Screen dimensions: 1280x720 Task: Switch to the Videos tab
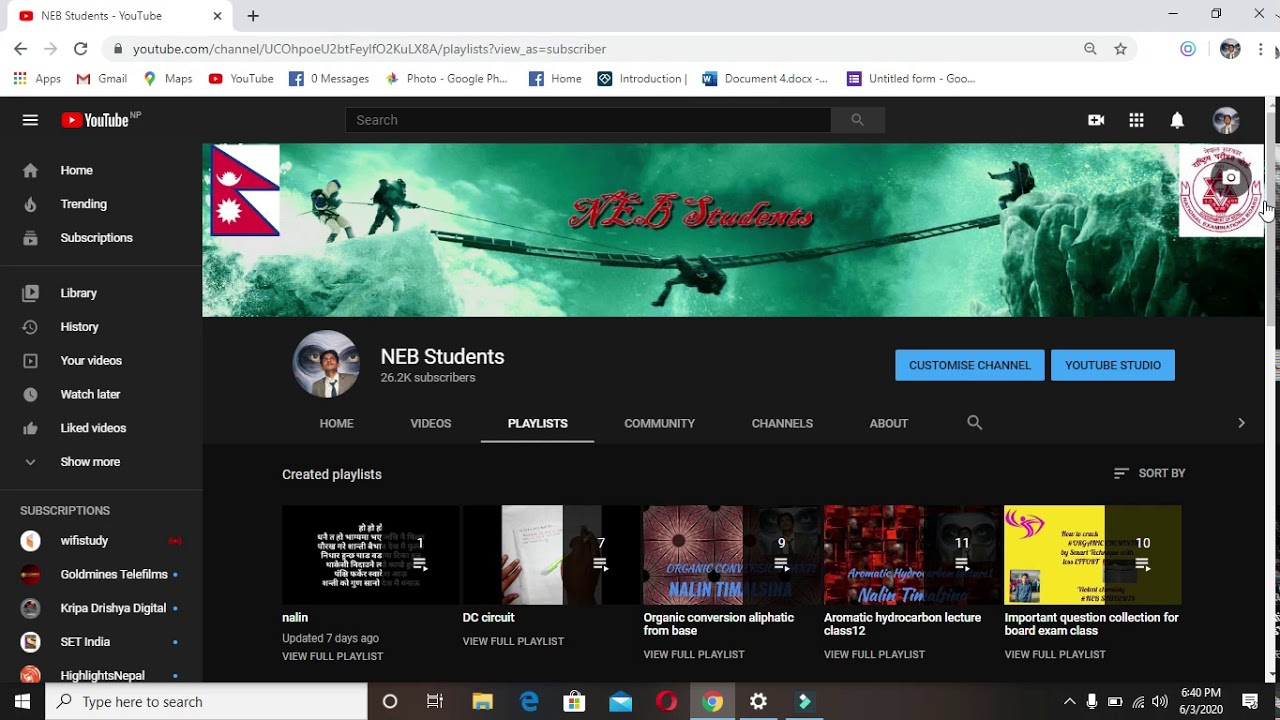coord(431,423)
